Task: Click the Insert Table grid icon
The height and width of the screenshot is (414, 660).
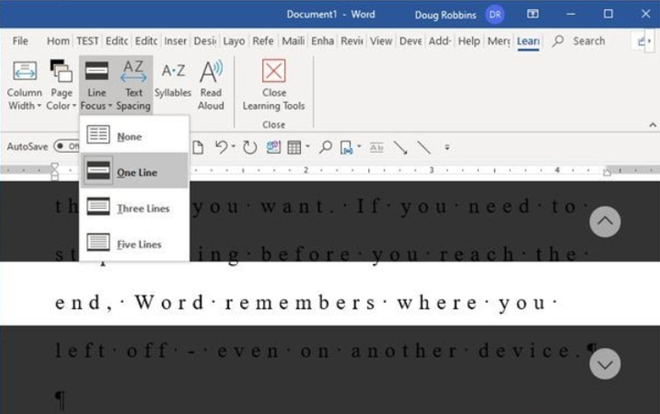Action: pyautogui.click(x=294, y=147)
